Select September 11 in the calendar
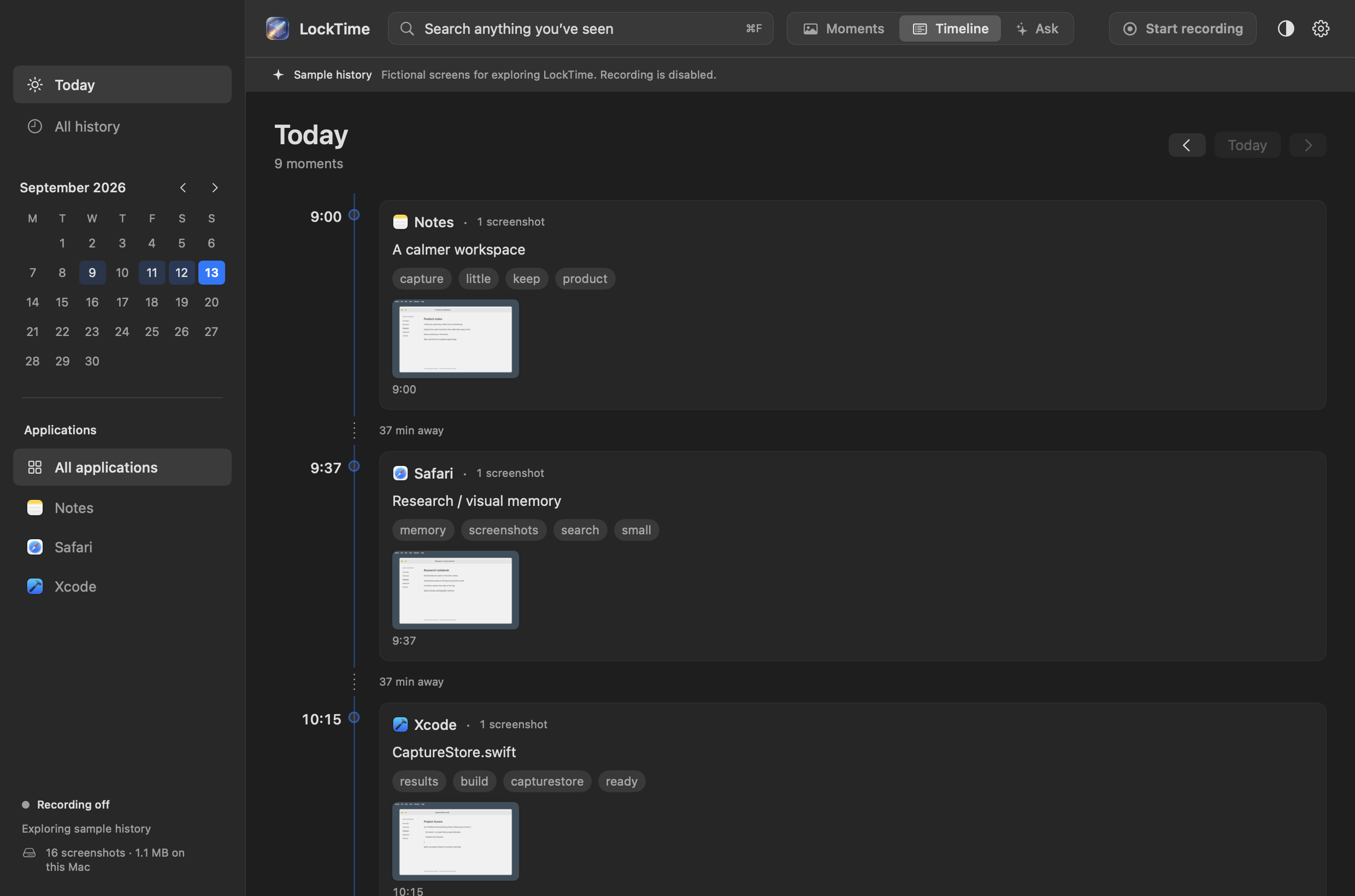Image resolution: width=1355 pixels, height=896 pixels. tap(152, 273)
